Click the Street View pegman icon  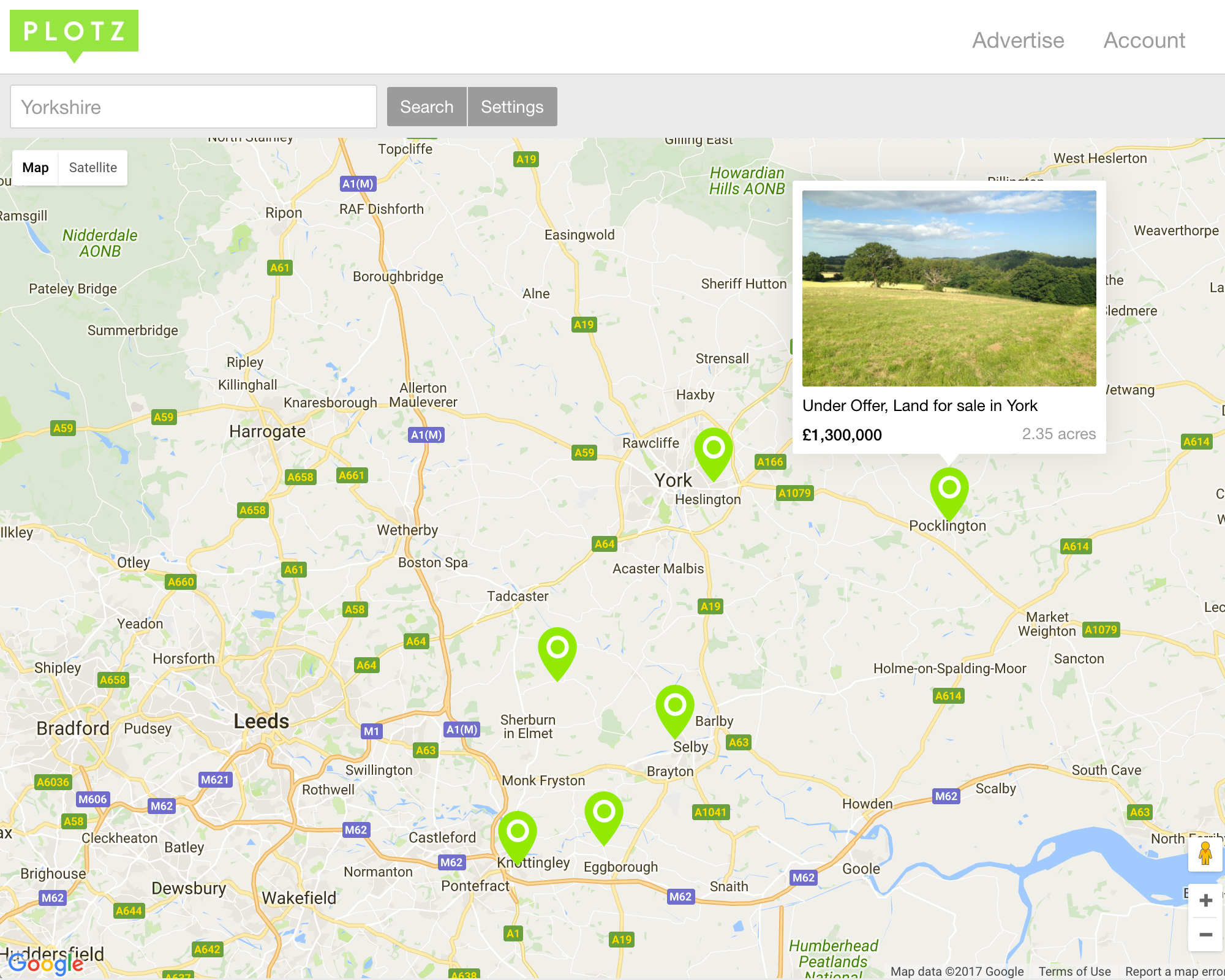tap(1205, 853)
